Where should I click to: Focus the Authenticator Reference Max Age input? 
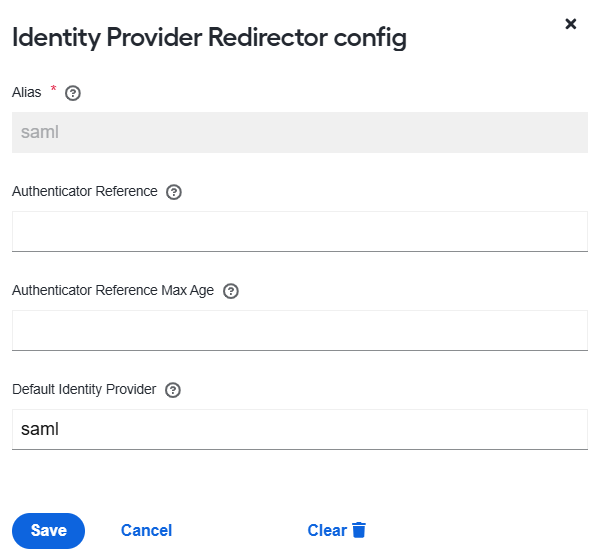[300, 330]
